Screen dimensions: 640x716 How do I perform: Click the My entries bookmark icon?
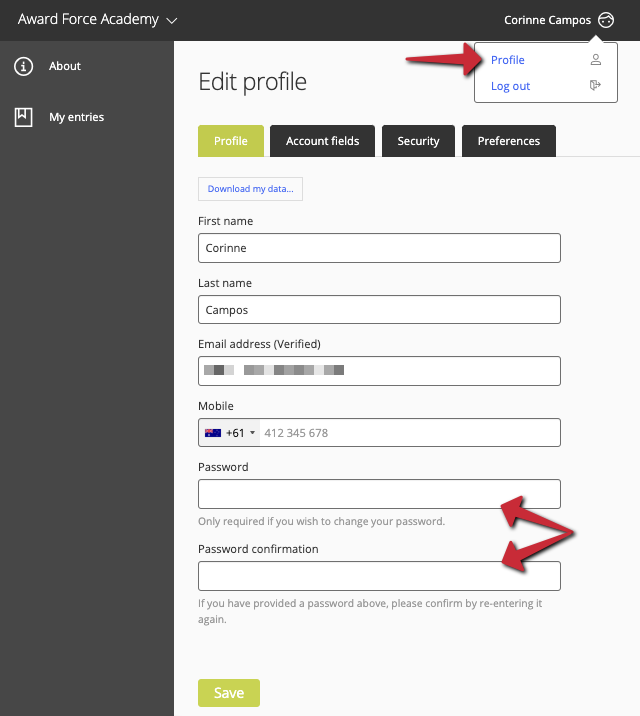click(x=23, y=117)
